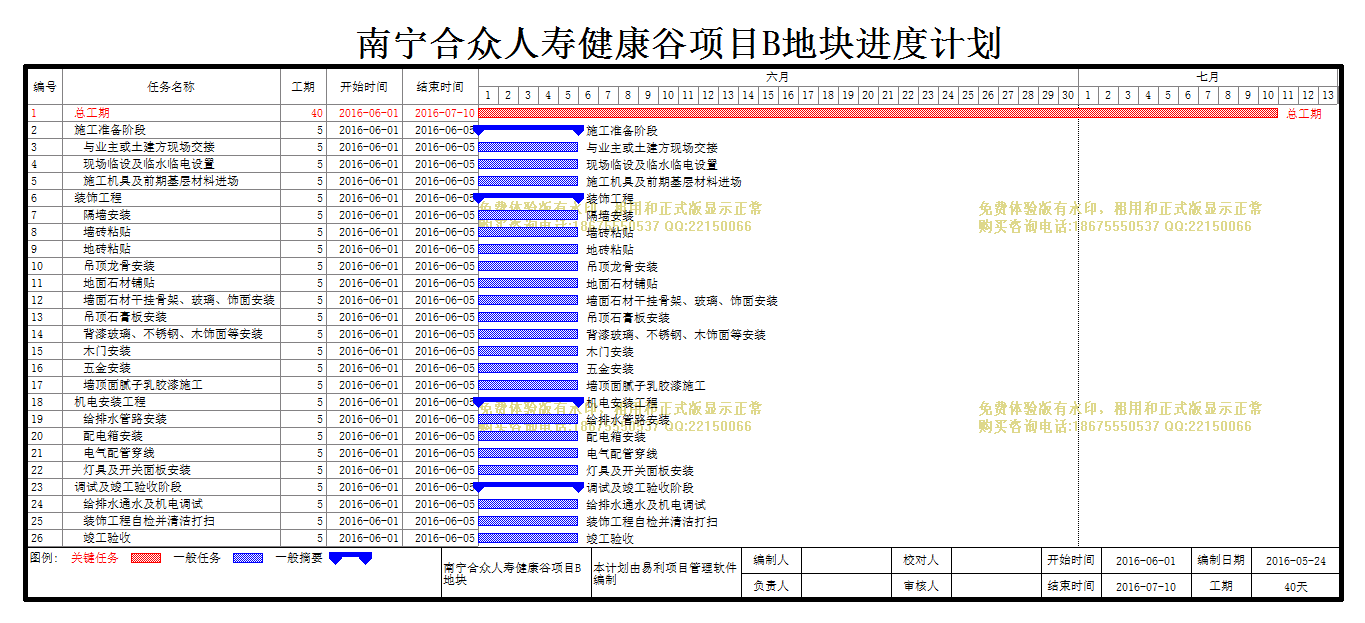Select the 电气配管穿线 task name in the table
1365x623 pixels.
coord(119,453)
